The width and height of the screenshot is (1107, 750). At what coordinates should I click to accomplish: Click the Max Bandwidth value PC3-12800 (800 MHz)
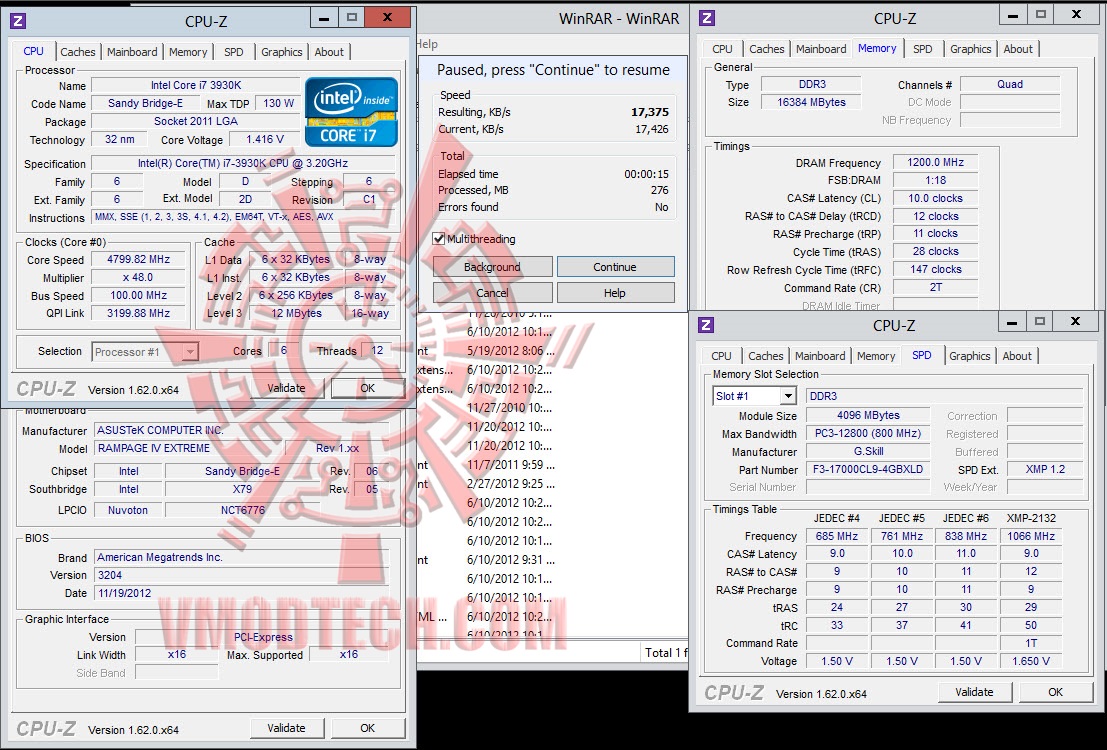[868, 434]
